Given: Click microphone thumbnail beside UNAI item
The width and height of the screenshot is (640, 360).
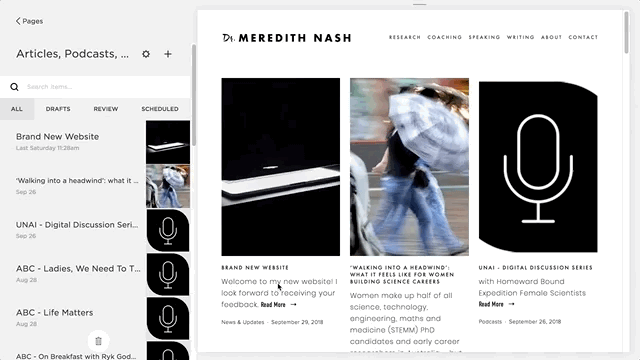Looking at the screenshot, I should coord(168,230).
